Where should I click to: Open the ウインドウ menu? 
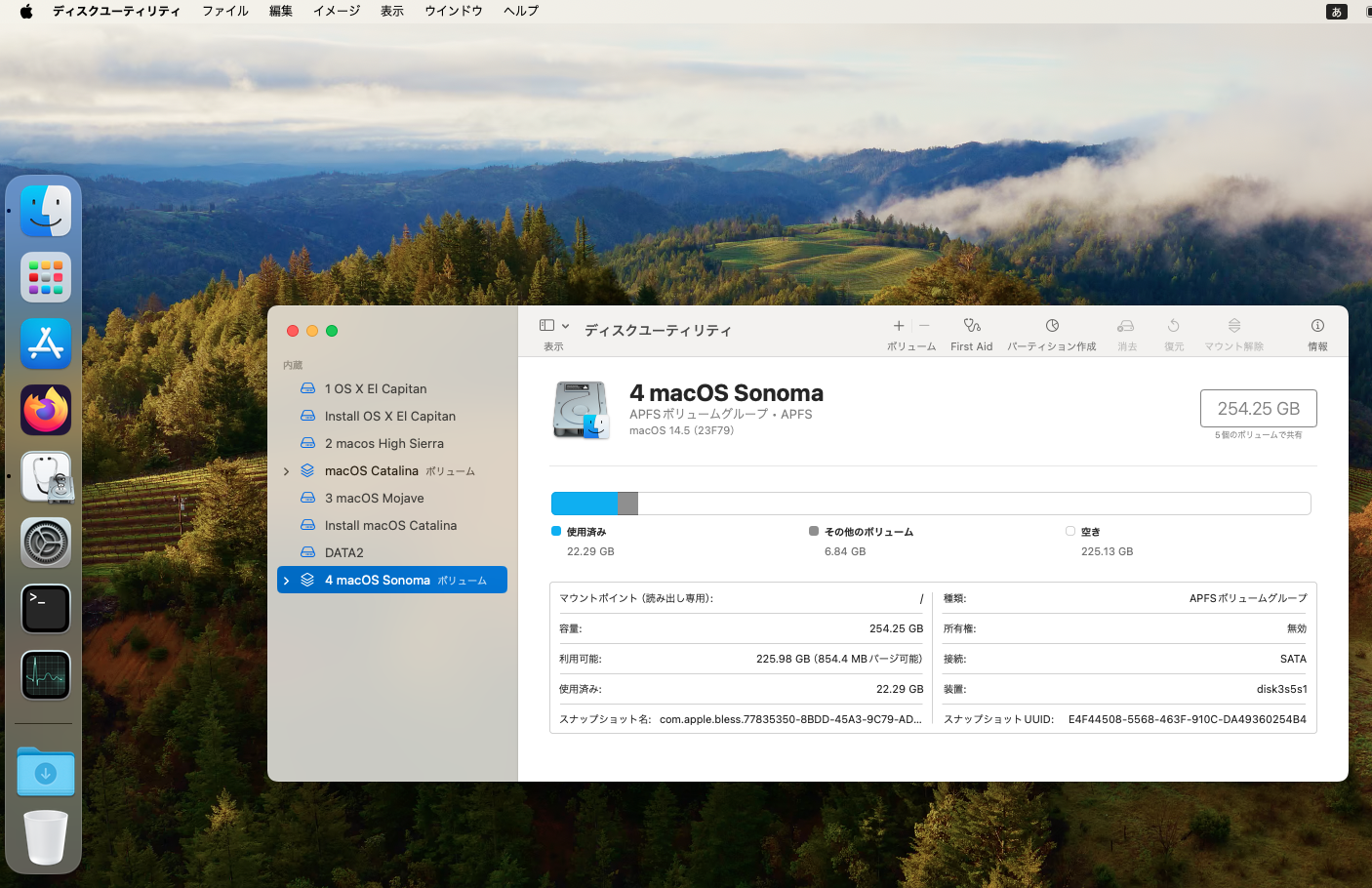point(454,11)
